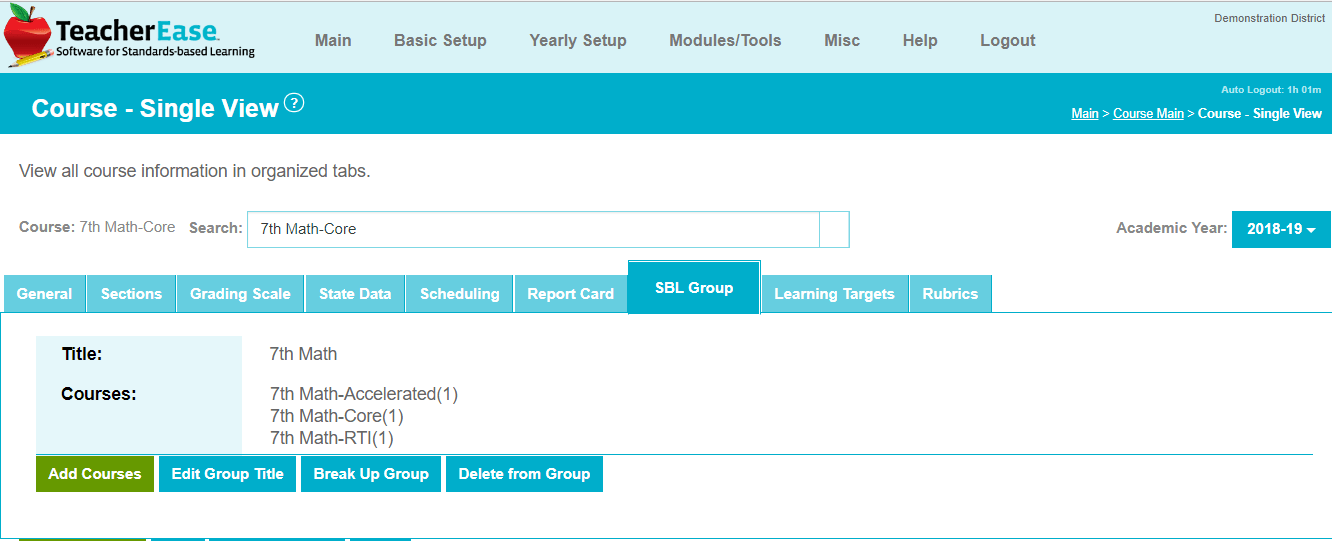Click Logout in the top navigation
Screen dimensions: 1332x541
1007,41
